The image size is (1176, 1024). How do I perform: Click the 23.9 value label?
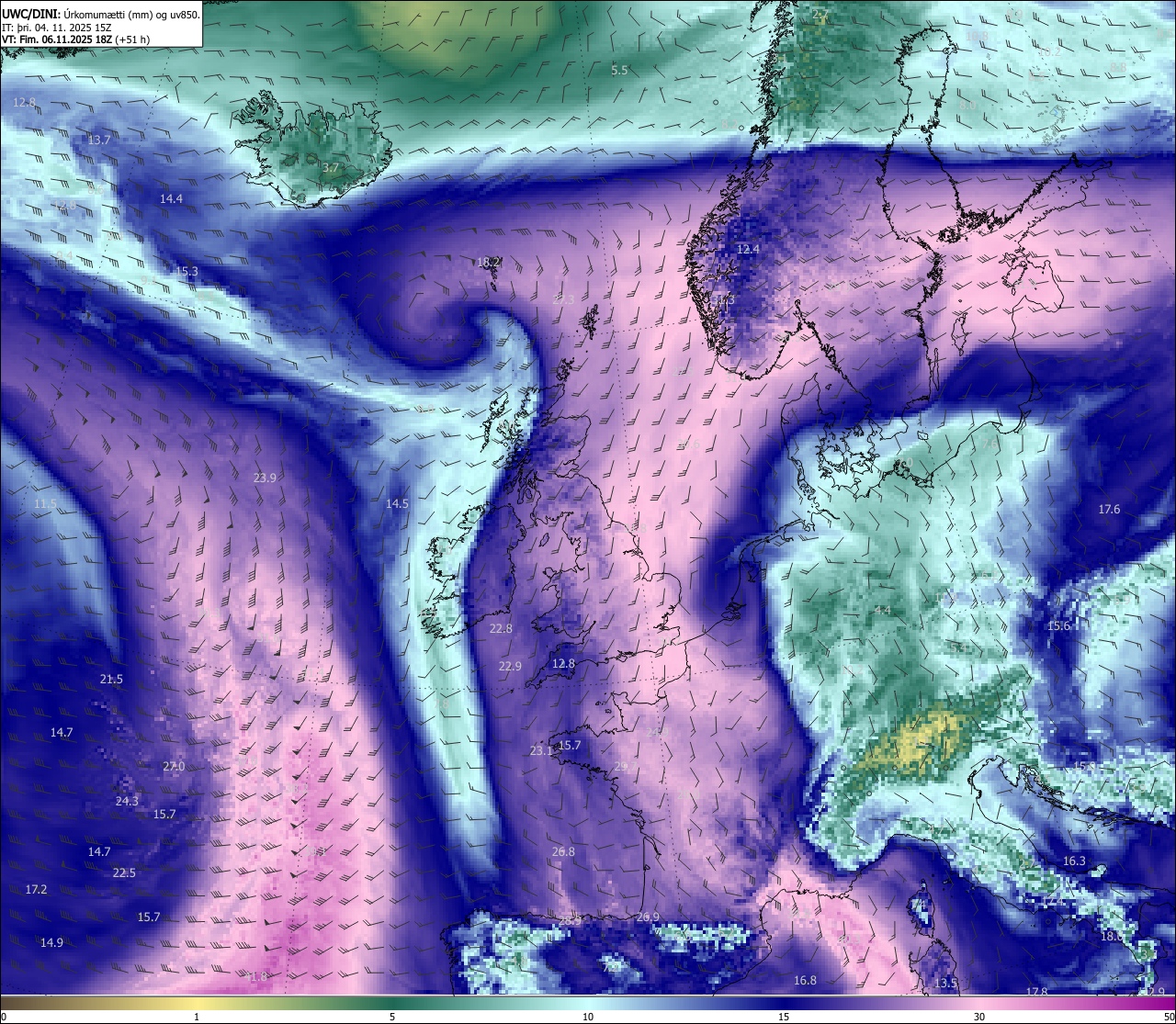click(265, 478)
